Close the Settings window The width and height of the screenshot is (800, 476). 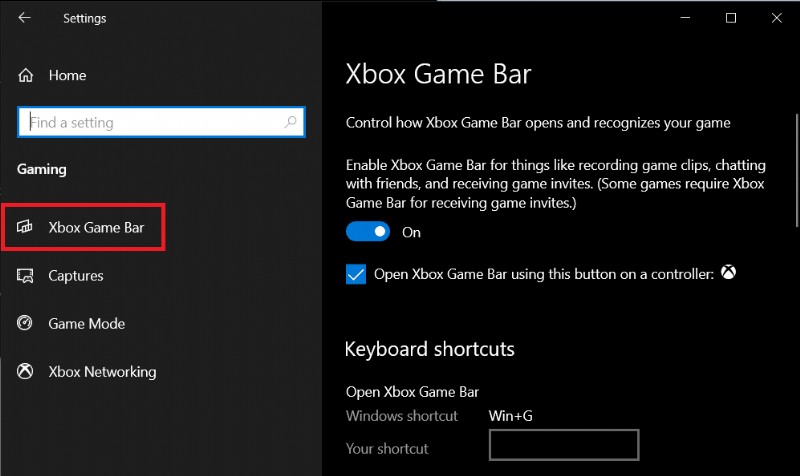tap(777, 18)
